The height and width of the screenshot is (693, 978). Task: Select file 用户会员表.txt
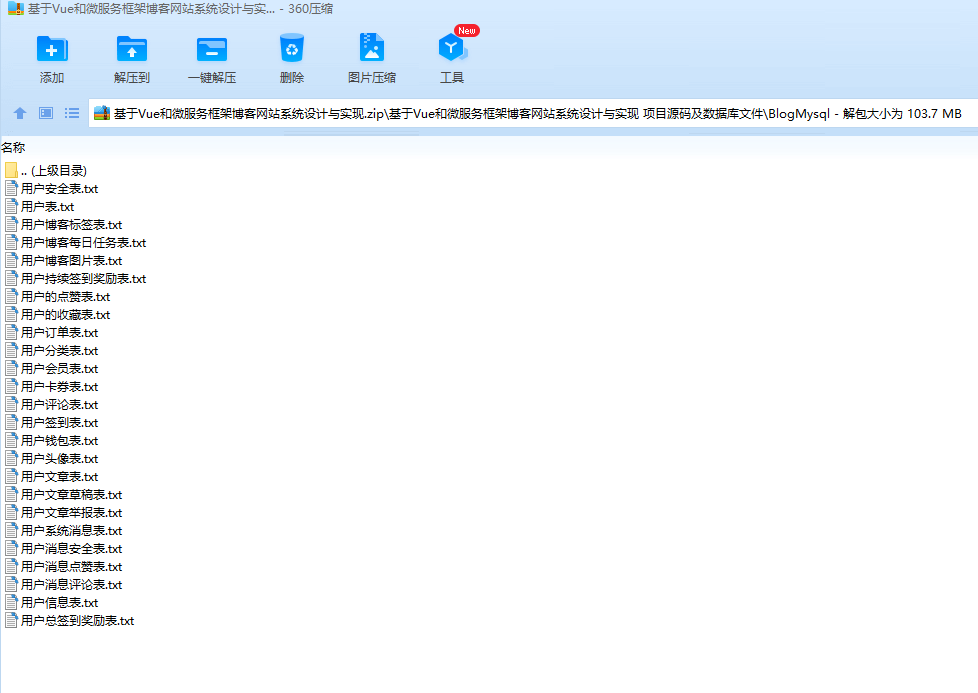(x=52, y=369)
